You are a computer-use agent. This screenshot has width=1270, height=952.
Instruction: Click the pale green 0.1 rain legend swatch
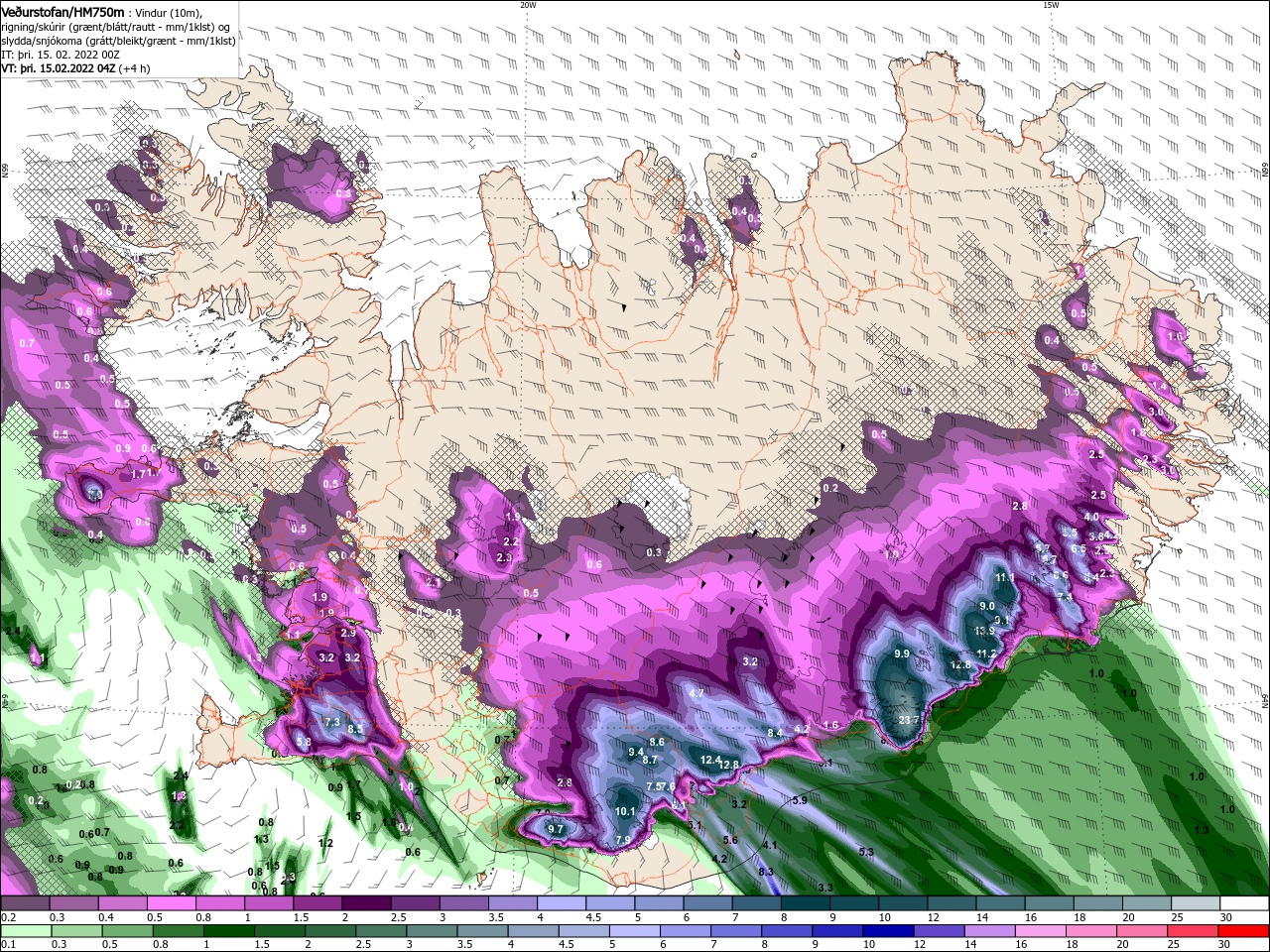(25, 931)
